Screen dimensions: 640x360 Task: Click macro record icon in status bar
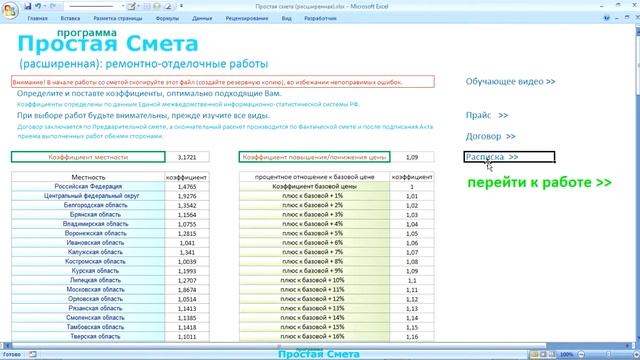click(33, 354)
